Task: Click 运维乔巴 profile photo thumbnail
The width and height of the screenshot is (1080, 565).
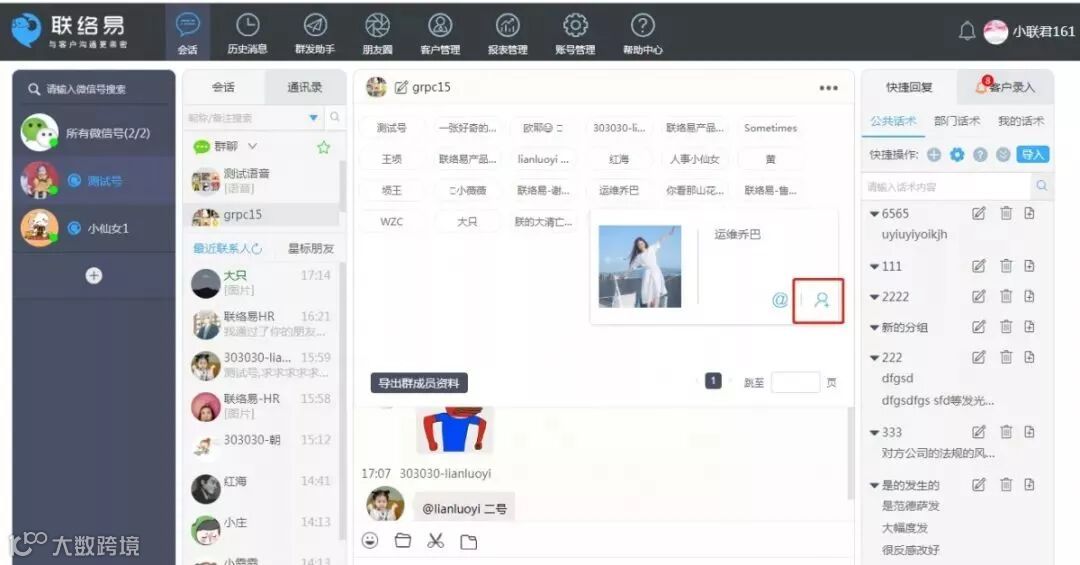Action: coord(640,266)
